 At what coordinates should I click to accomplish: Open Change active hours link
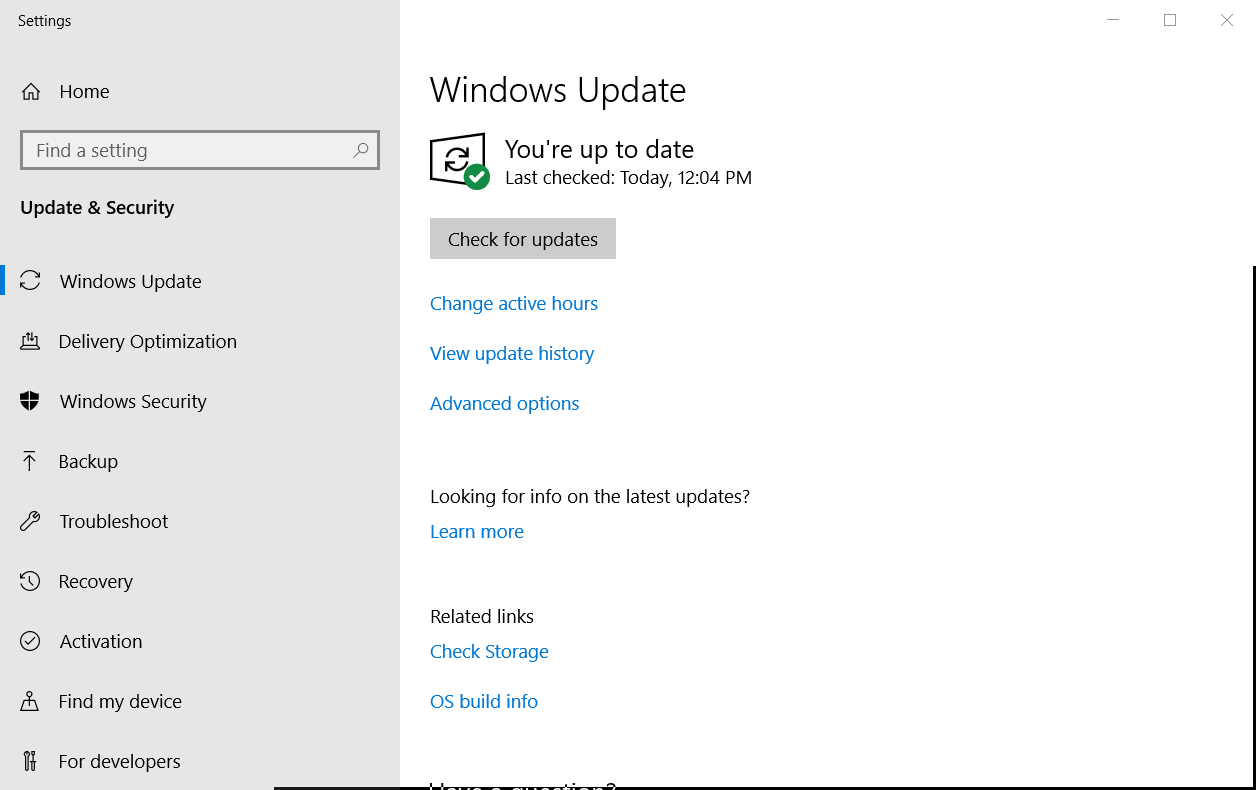[514, 303]
